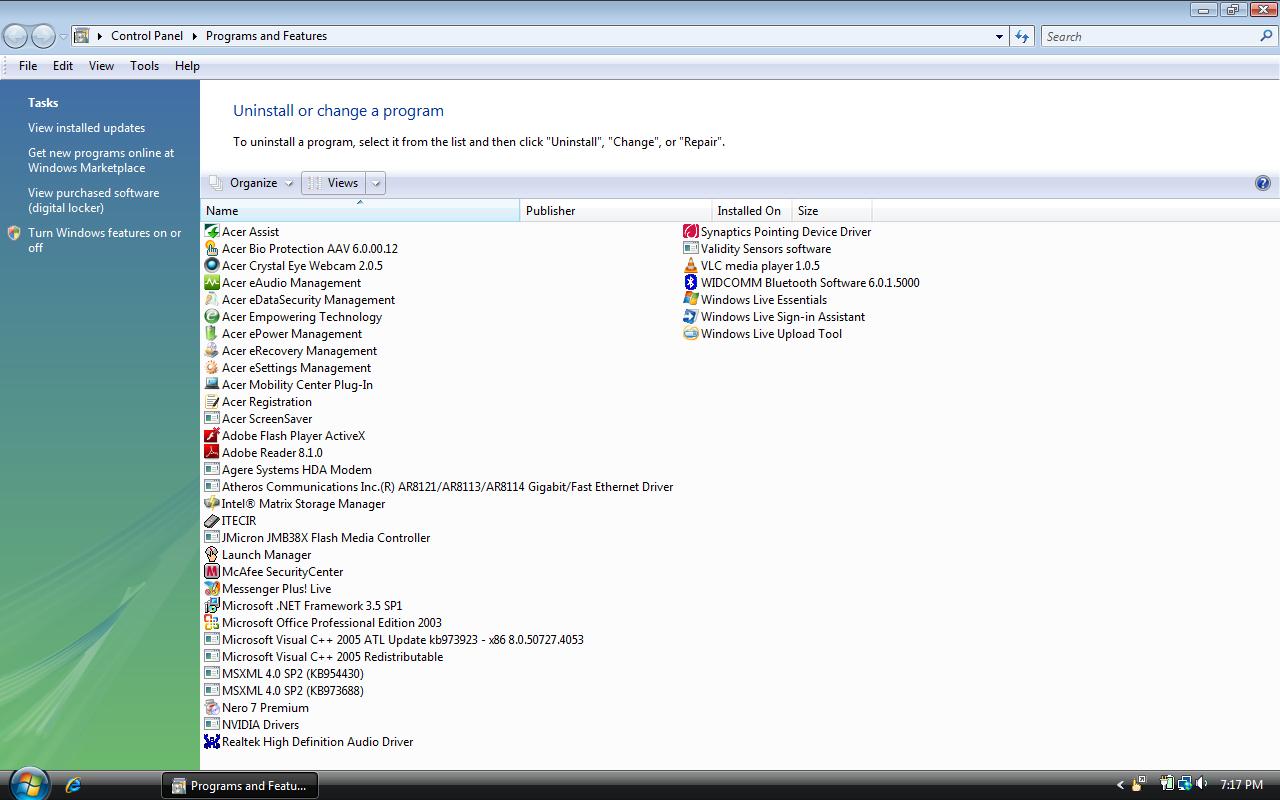Viewport: 1280px width, 800px height.
Task: Click the VLC media player cone icon
Action: click(690, 266)
